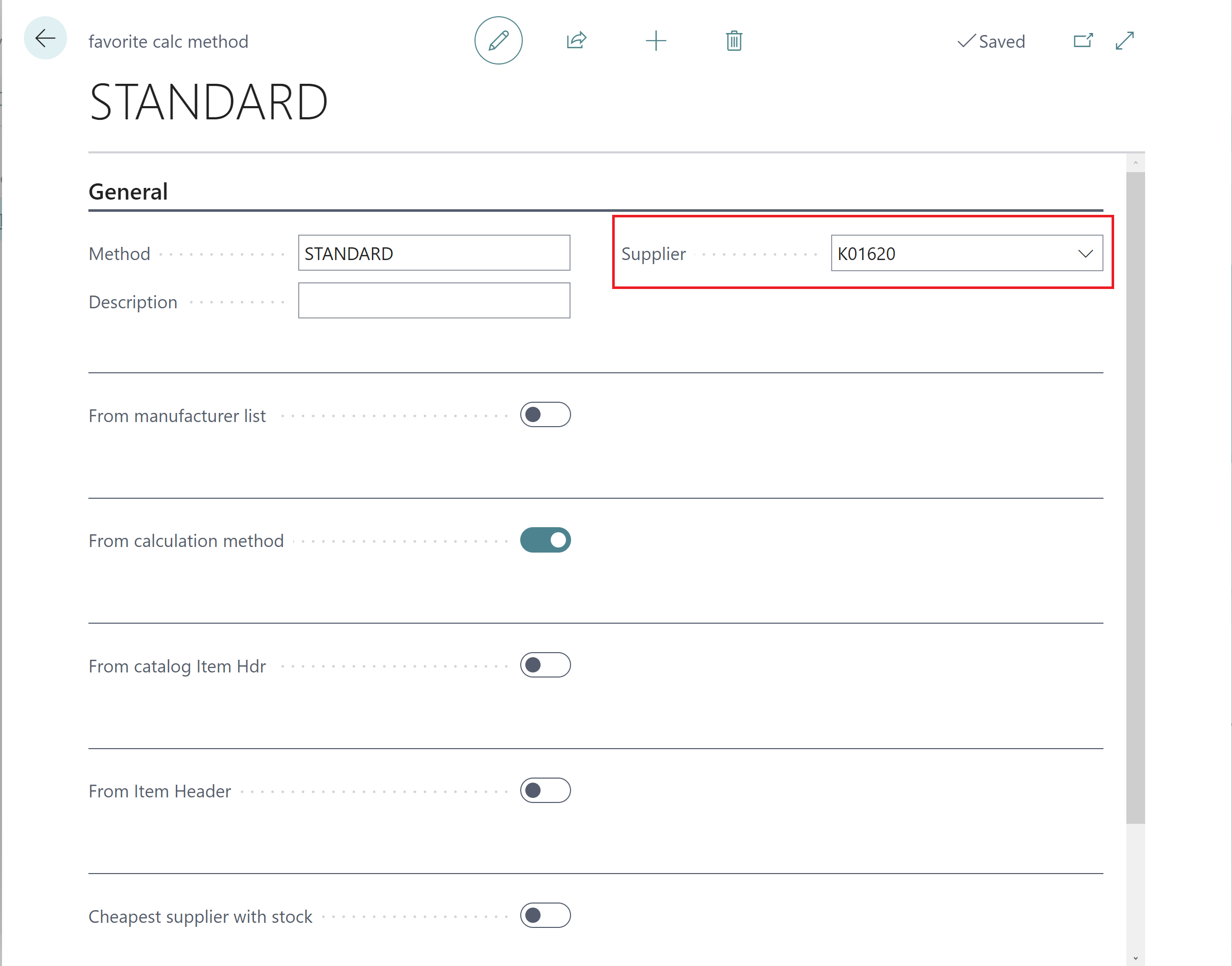Click scrollbar down arrow at bottom
The image size is (1232, 966).
coord(1135,958)
